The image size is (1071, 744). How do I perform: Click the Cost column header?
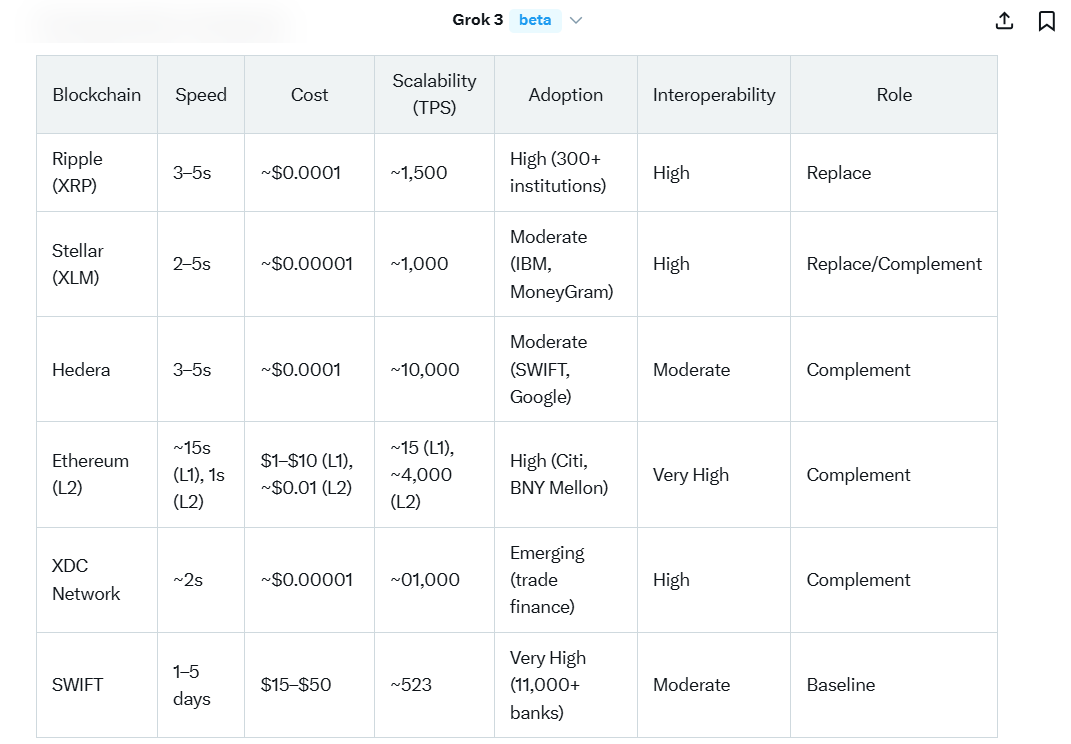(x=309, y=95)
